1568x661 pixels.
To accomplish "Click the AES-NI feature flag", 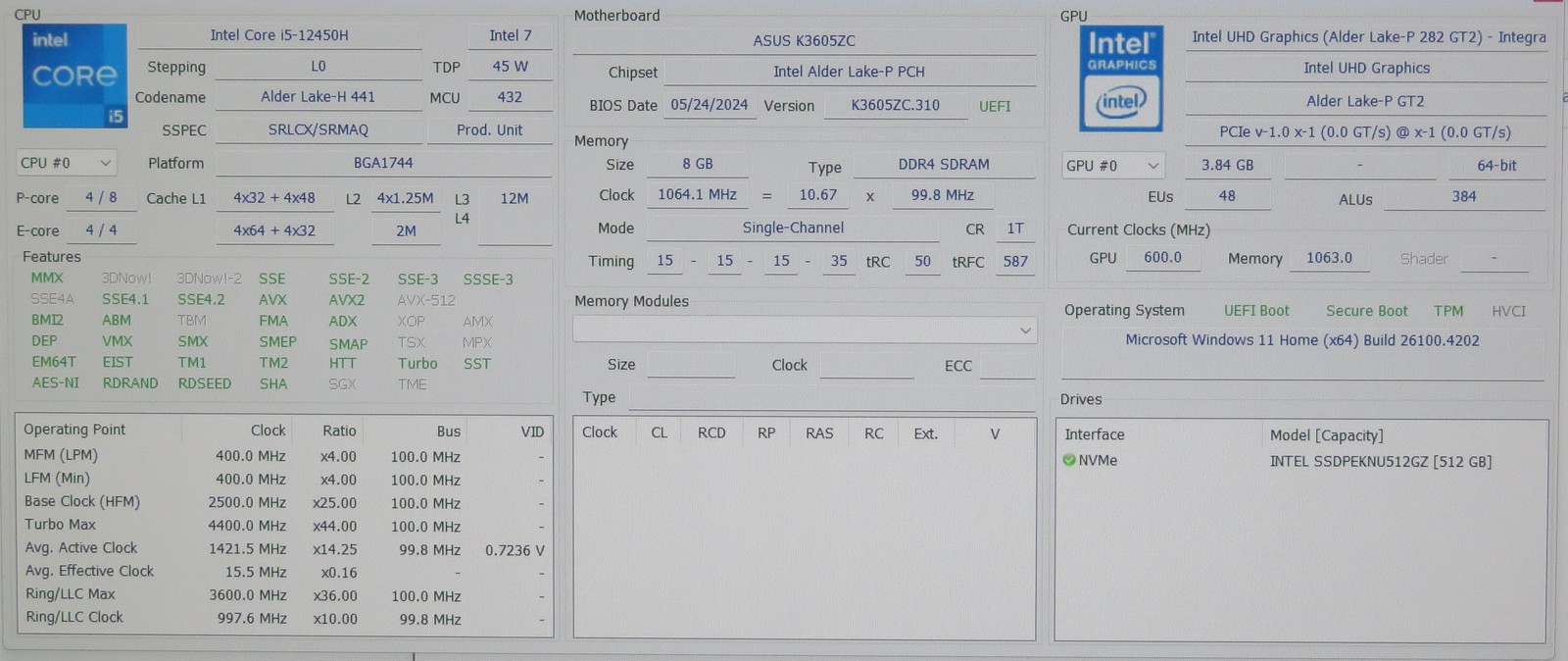I will 56,382.
